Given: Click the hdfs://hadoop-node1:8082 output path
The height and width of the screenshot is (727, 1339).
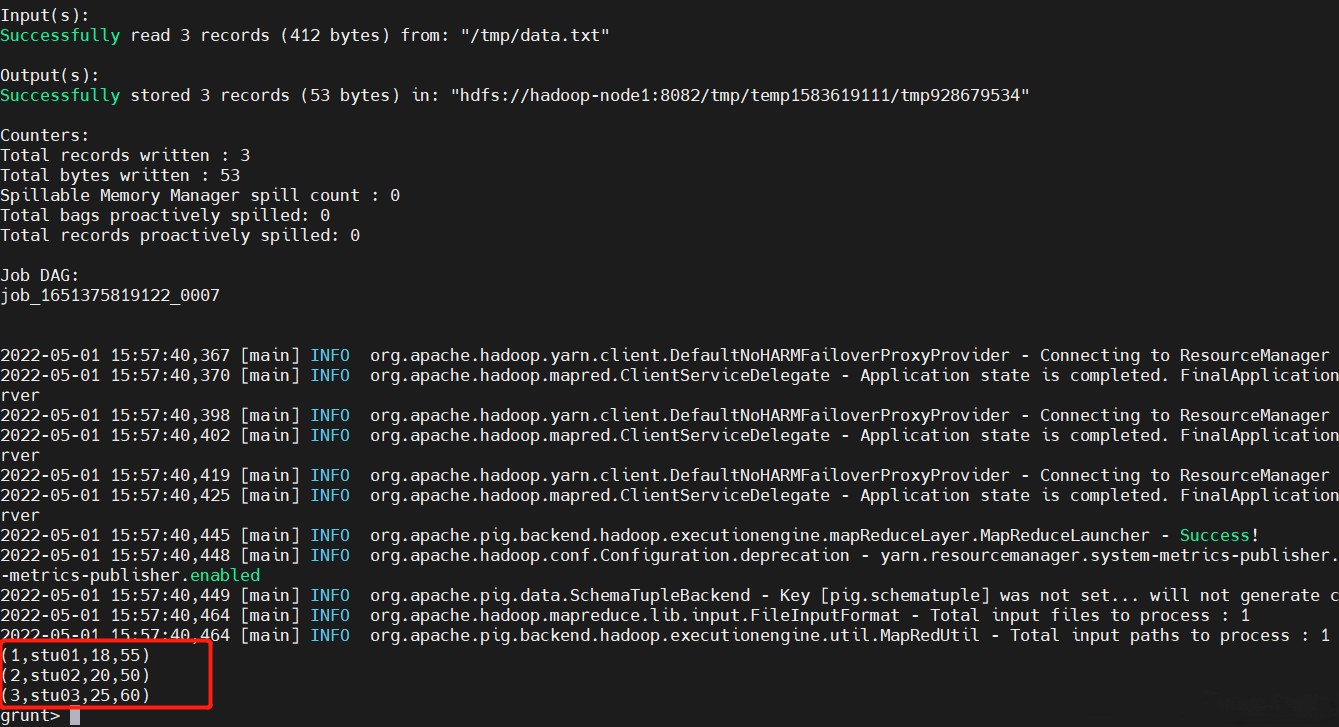Looking at the screenshot, I should (740, 95).
